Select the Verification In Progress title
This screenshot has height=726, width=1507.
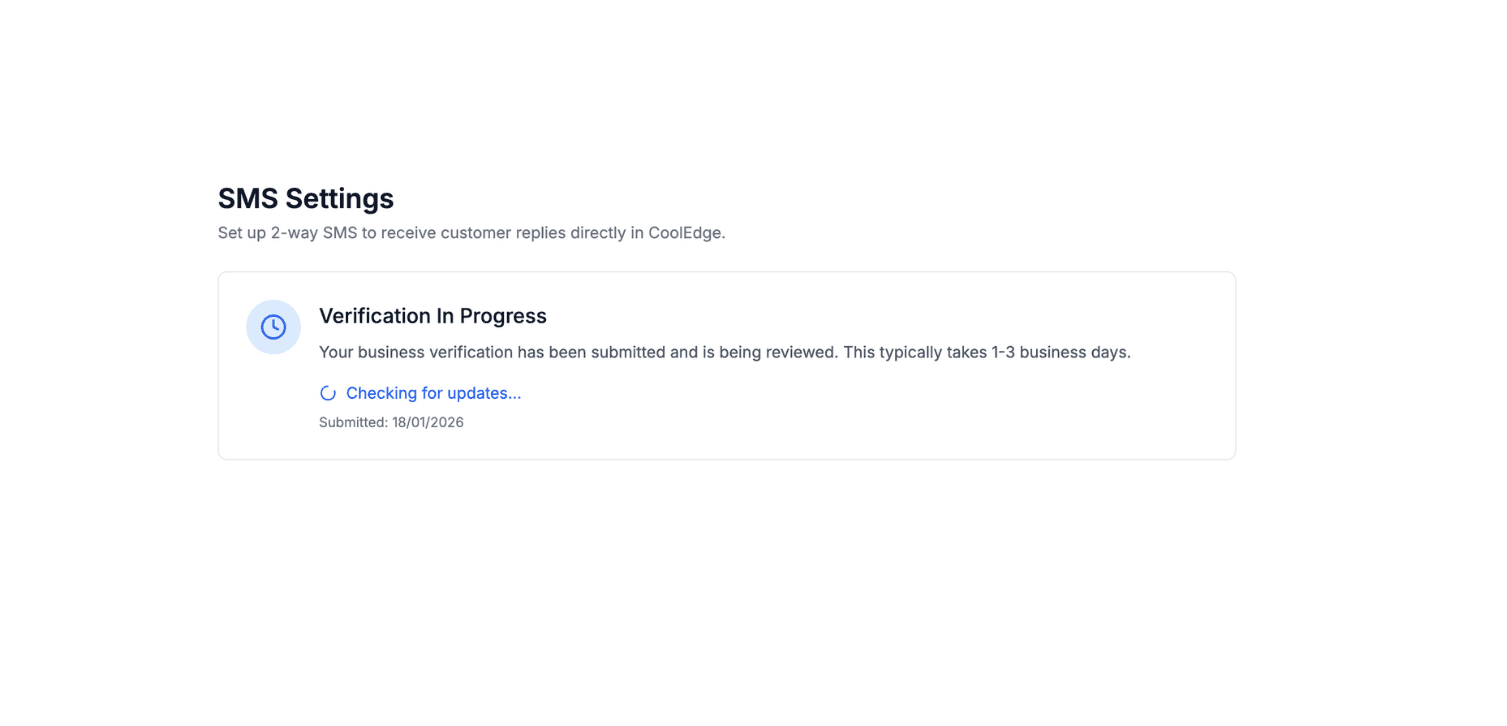tap(432, 316)
